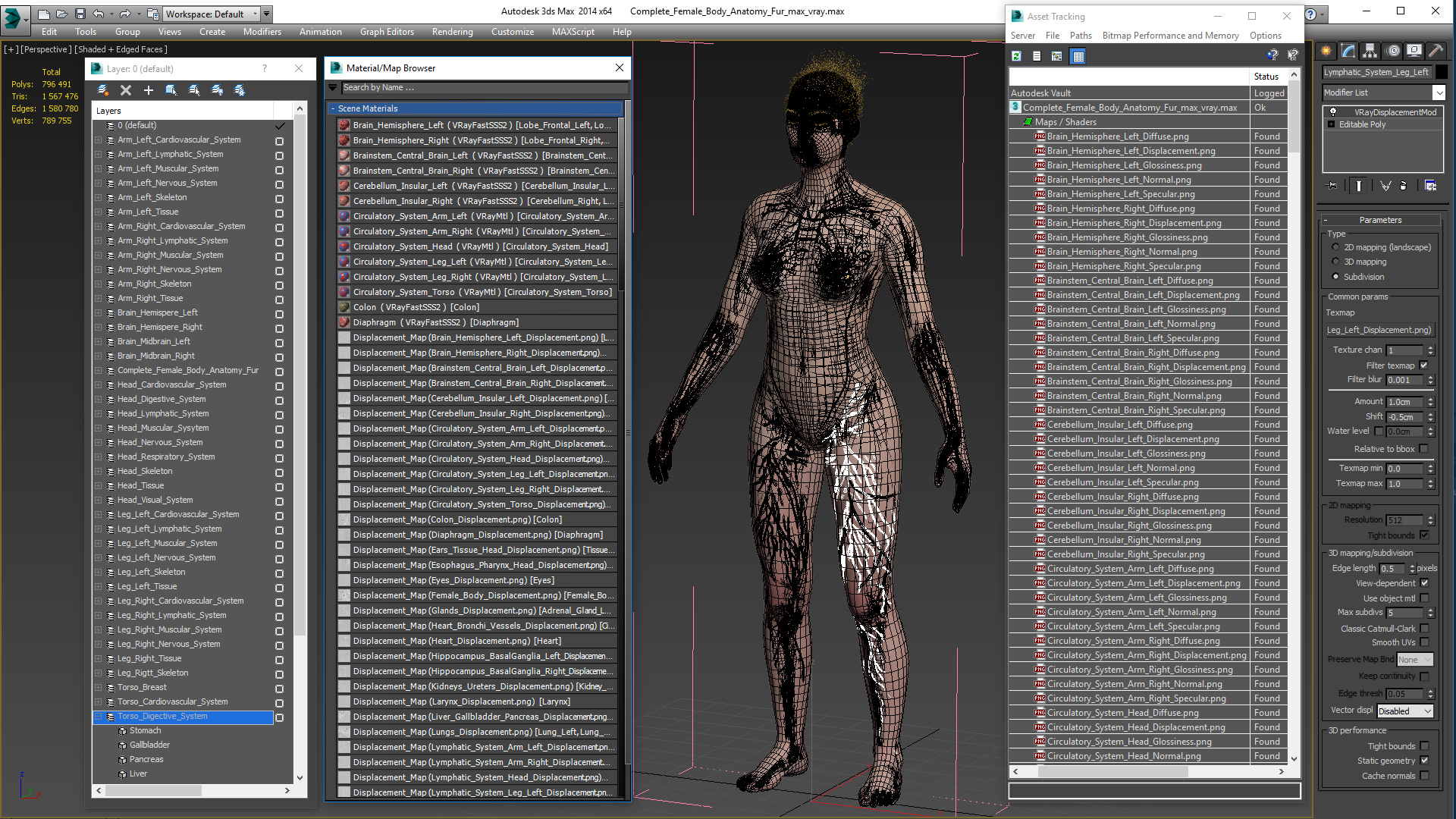Open the Display command panel tab
The width and height of the screenshot is (1456, 819).
(x=1414, y=51)
